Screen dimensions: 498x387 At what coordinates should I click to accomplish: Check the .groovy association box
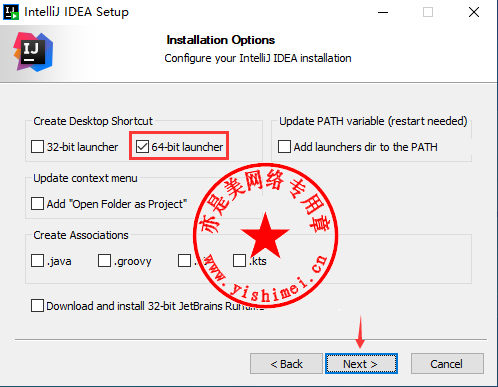tap(104, 261)
